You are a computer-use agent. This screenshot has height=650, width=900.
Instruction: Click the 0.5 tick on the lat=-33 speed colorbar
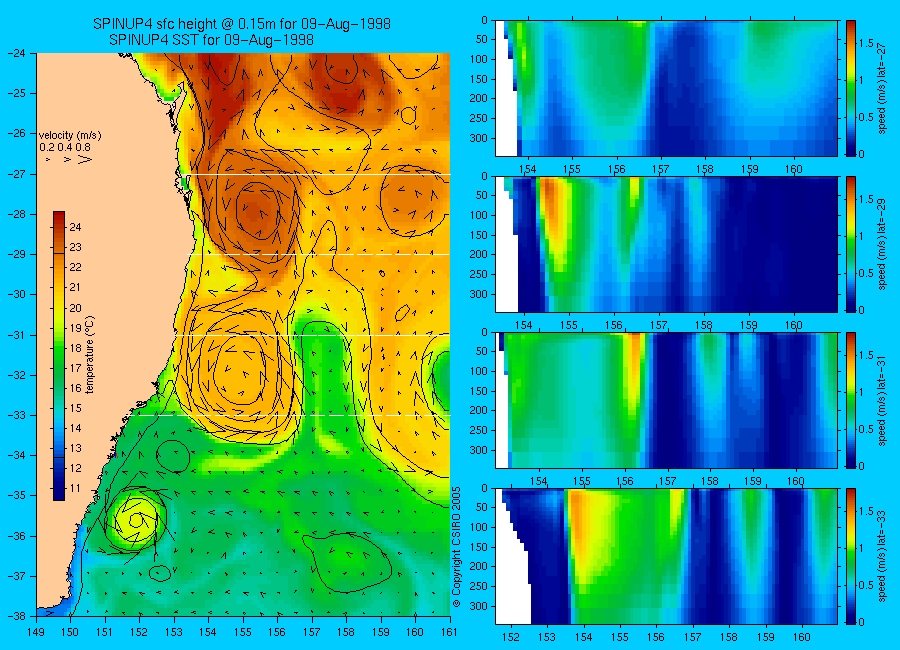click(866, 585)
